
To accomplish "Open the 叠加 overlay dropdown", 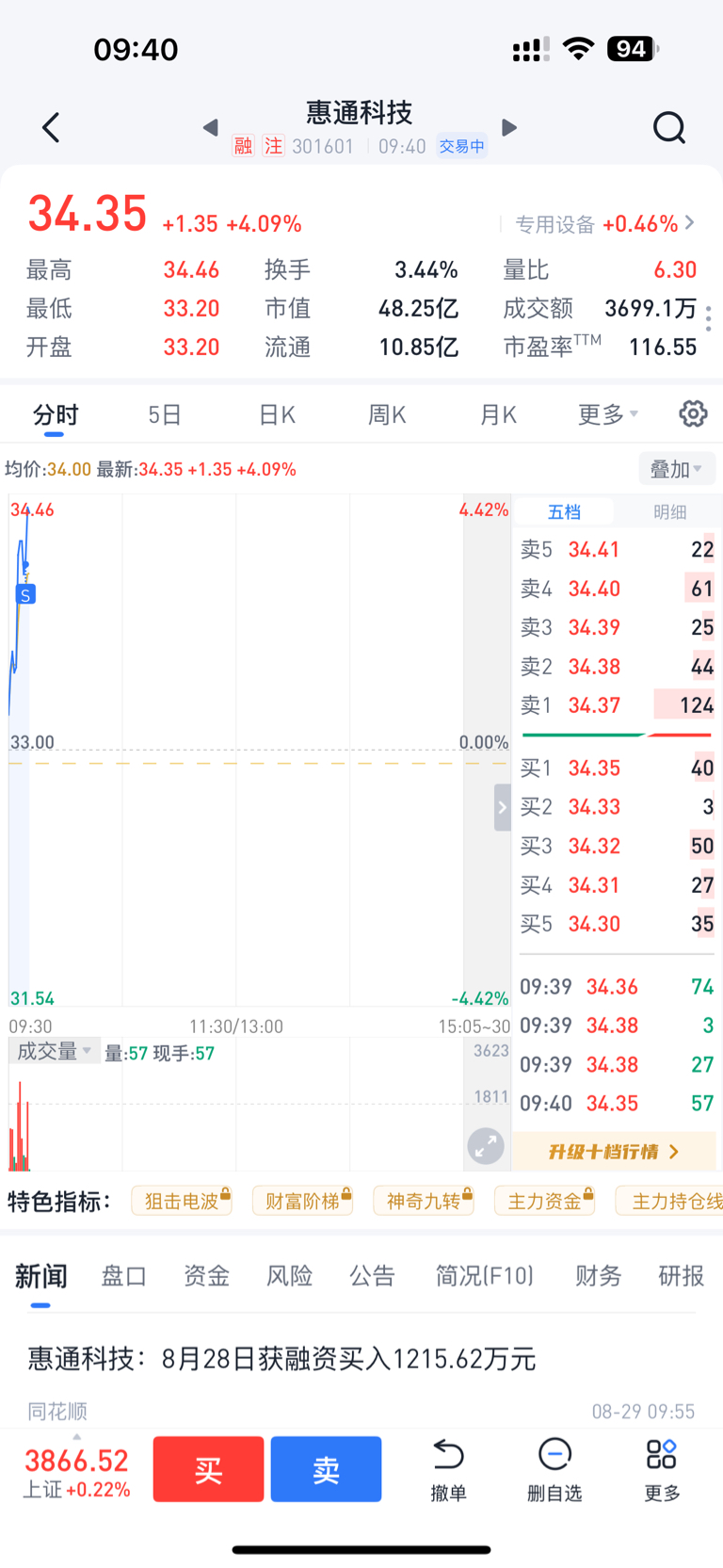I will (x=677, y=469).
